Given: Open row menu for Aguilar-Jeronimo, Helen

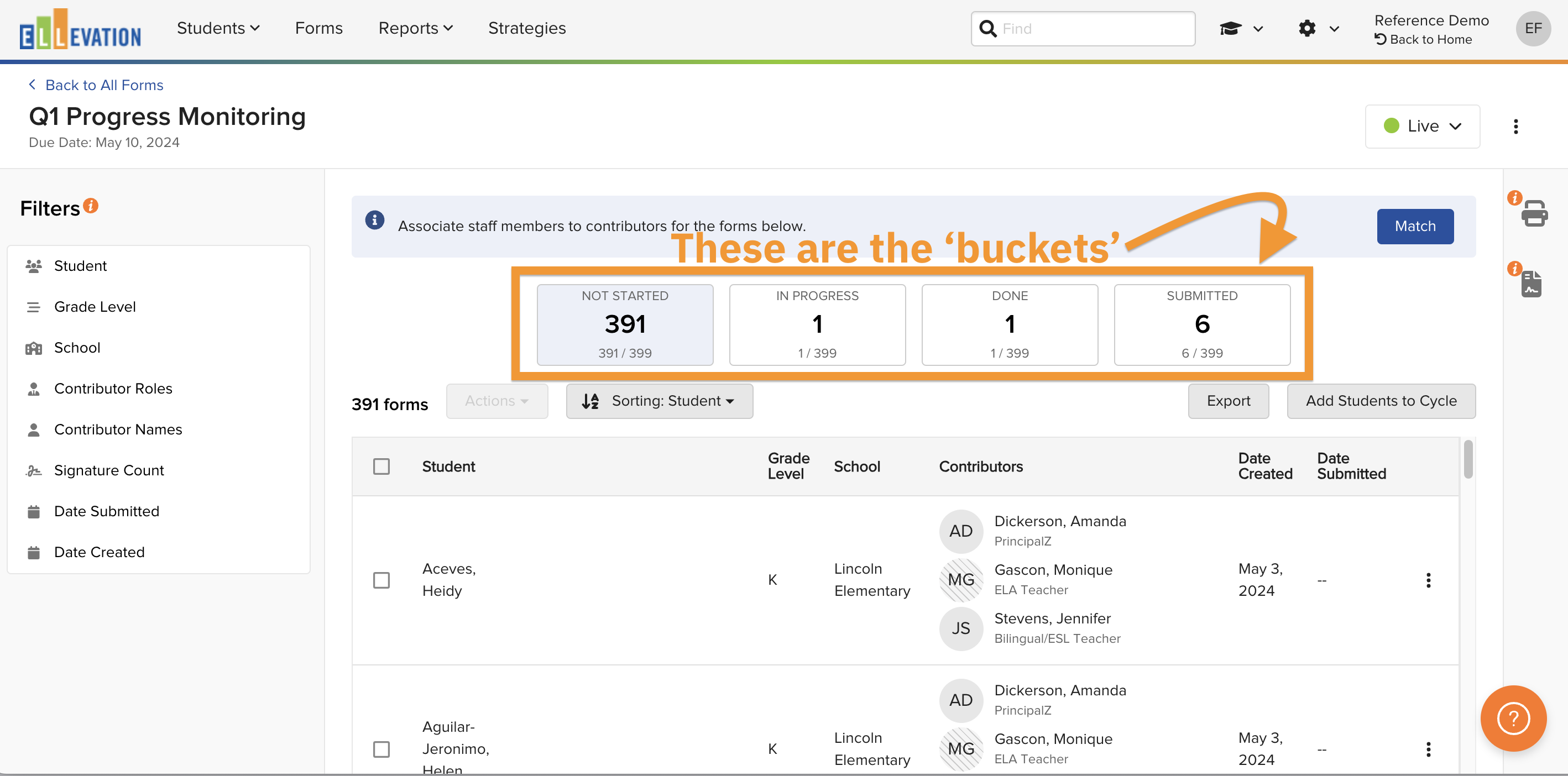Looking at the screenshot, I should tap(1428, 749).
